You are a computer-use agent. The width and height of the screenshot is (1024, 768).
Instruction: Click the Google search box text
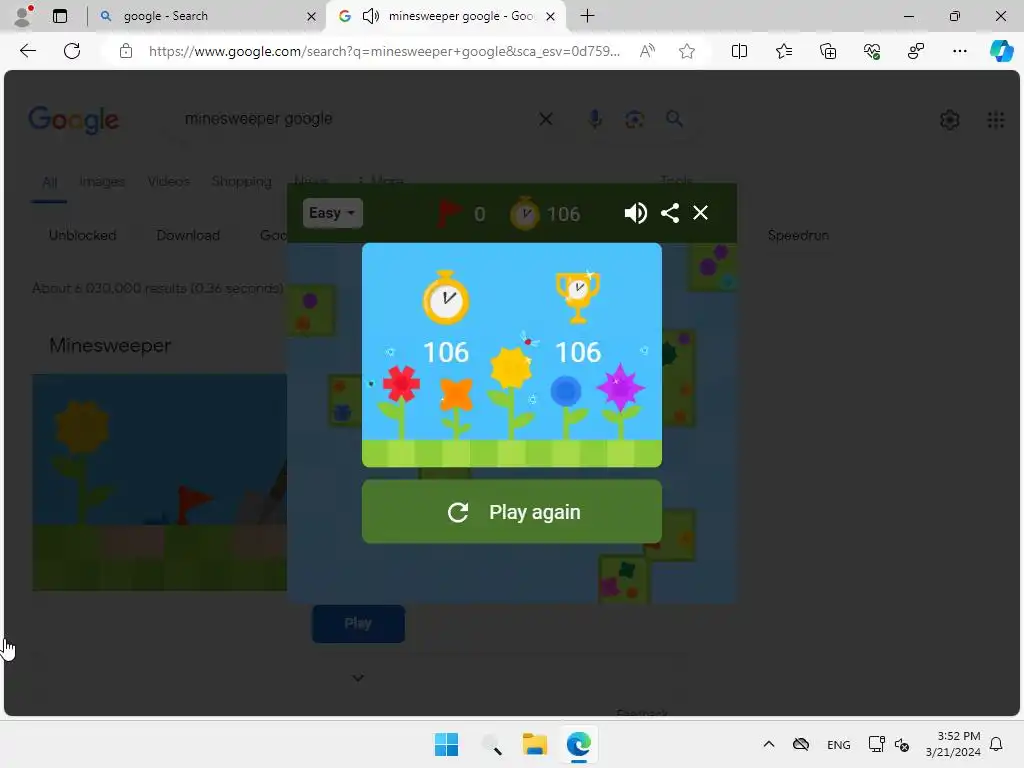[x=259, y=119]
